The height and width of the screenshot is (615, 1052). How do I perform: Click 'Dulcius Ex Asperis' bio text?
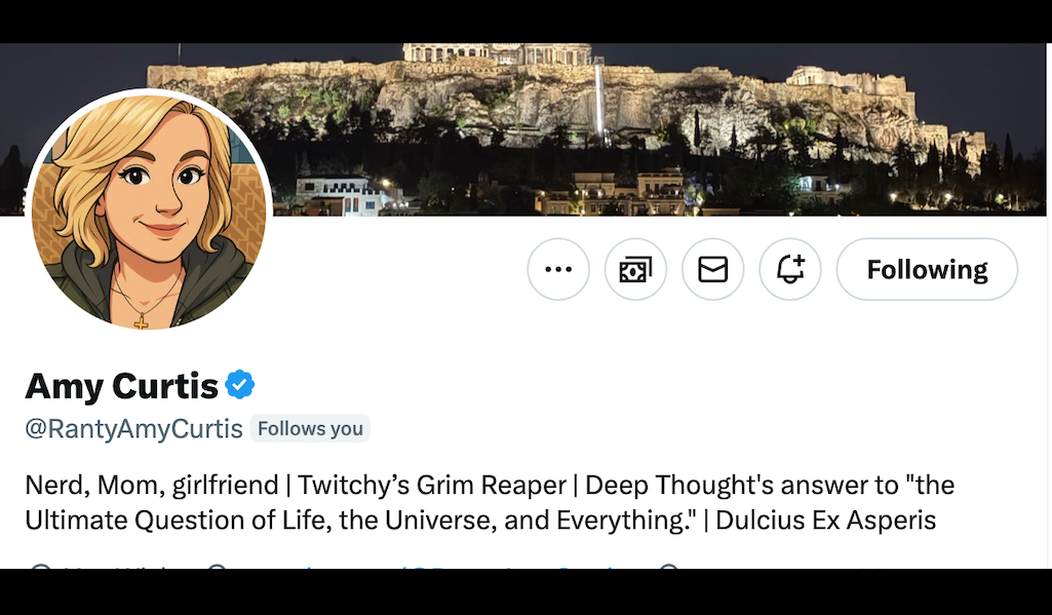pyautogui.click(x=825, y=521)
